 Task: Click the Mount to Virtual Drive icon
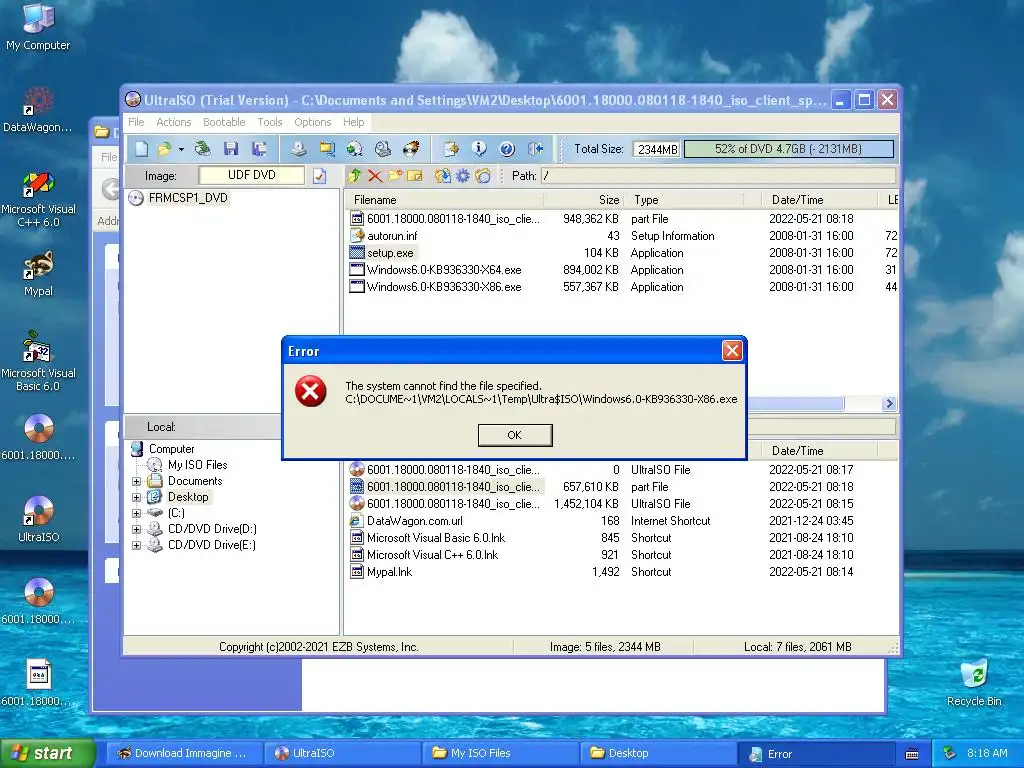coord(383,149)
